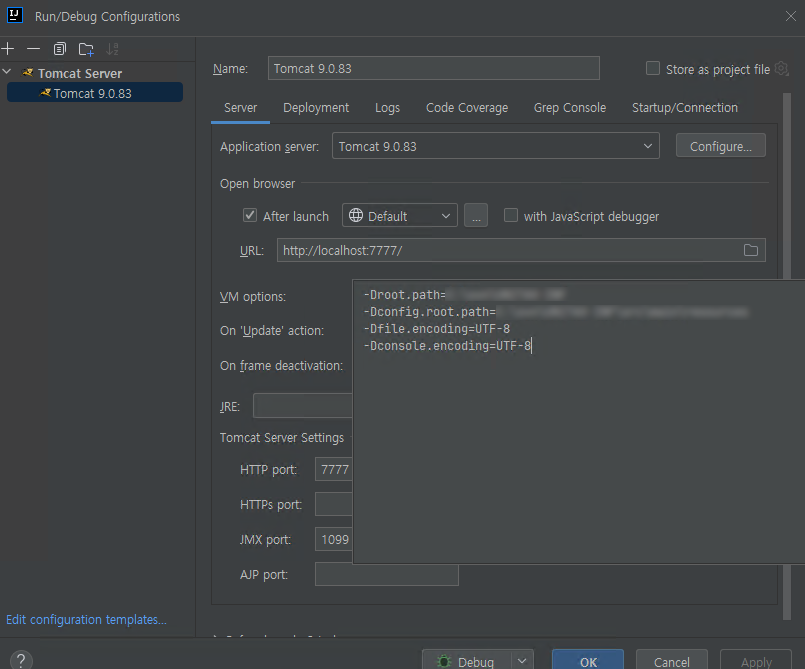
Task: Add a new configuration with plus icon
Action: click(8, 49)
